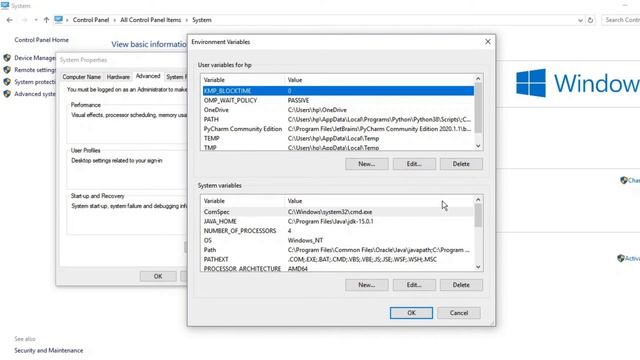Select NUMBER_OF_PROCESSORS system variable
The width and height of the screenshot is (640, 360).
click(338, 231)
